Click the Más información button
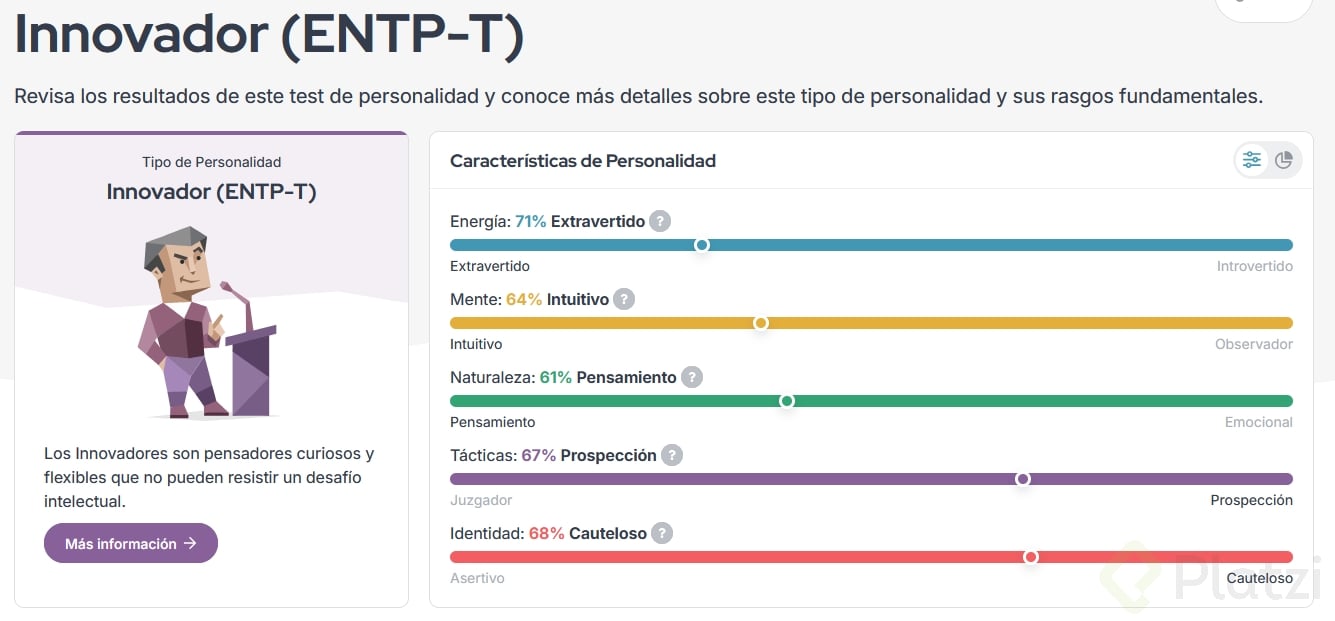 click(131, 544)
